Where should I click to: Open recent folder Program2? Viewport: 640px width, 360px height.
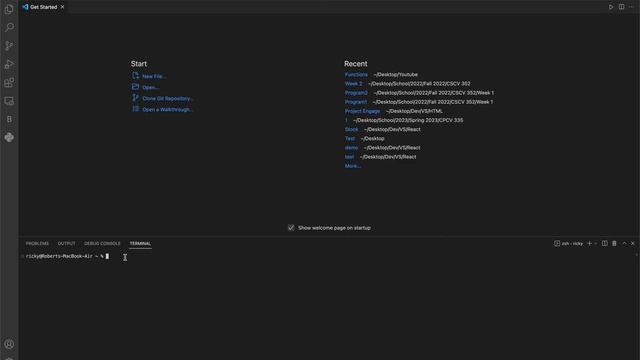pos(356,93)
